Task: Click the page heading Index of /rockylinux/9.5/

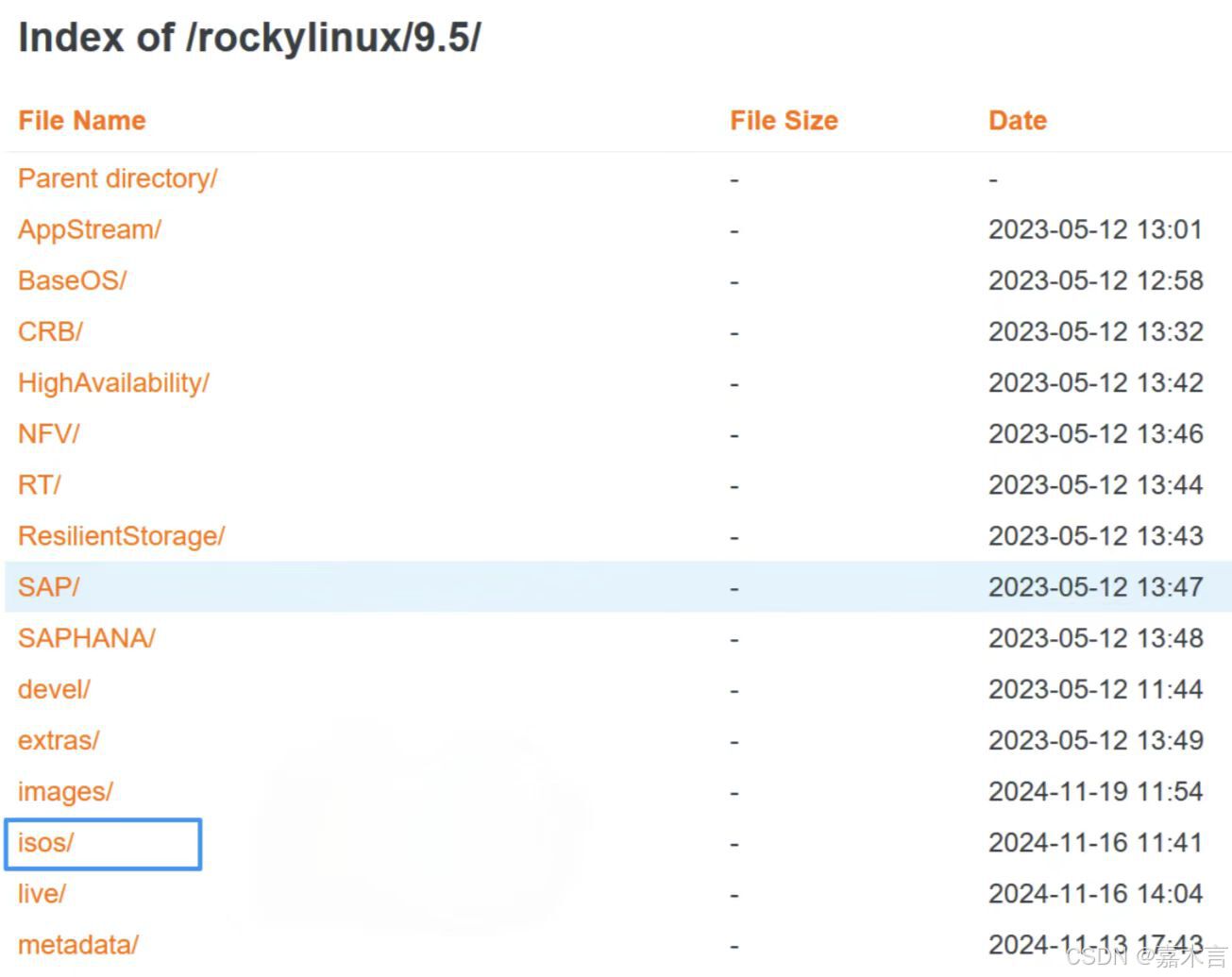Action: 249,38
